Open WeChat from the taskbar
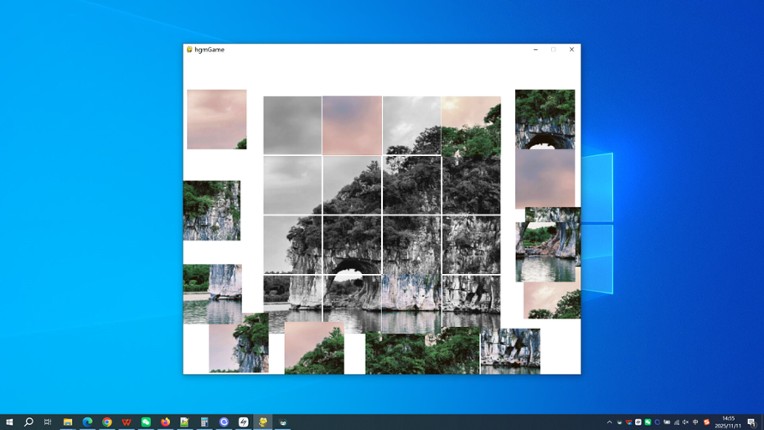The height and width of the screenshot is (430, 764). click(x=146, y=422)
